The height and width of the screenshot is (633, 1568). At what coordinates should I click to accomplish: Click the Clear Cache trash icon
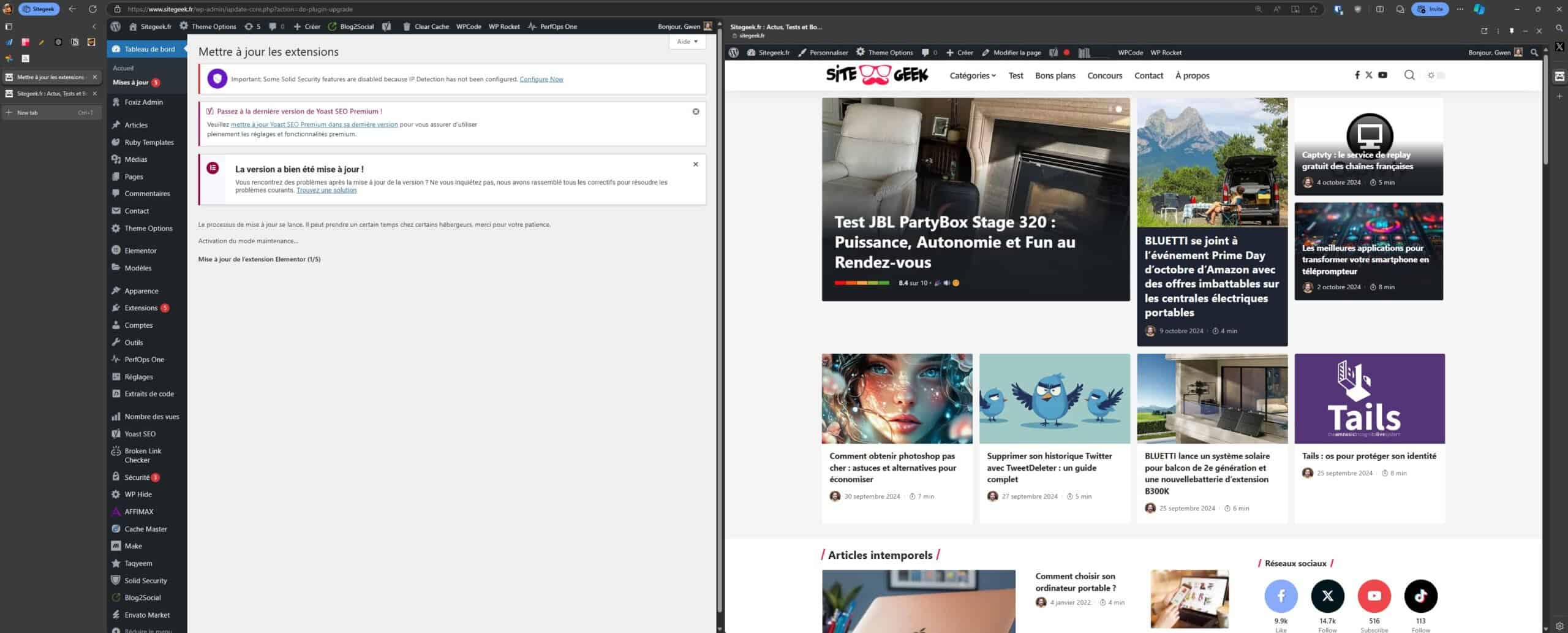[407, 26]
